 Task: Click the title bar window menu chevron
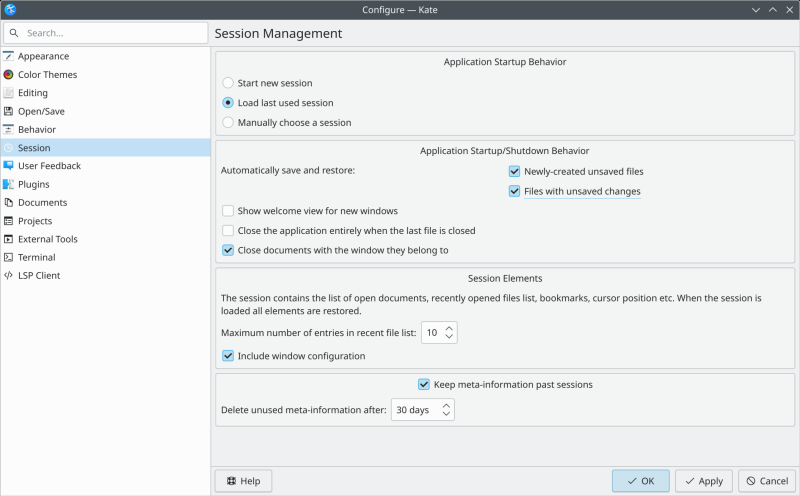753,10
